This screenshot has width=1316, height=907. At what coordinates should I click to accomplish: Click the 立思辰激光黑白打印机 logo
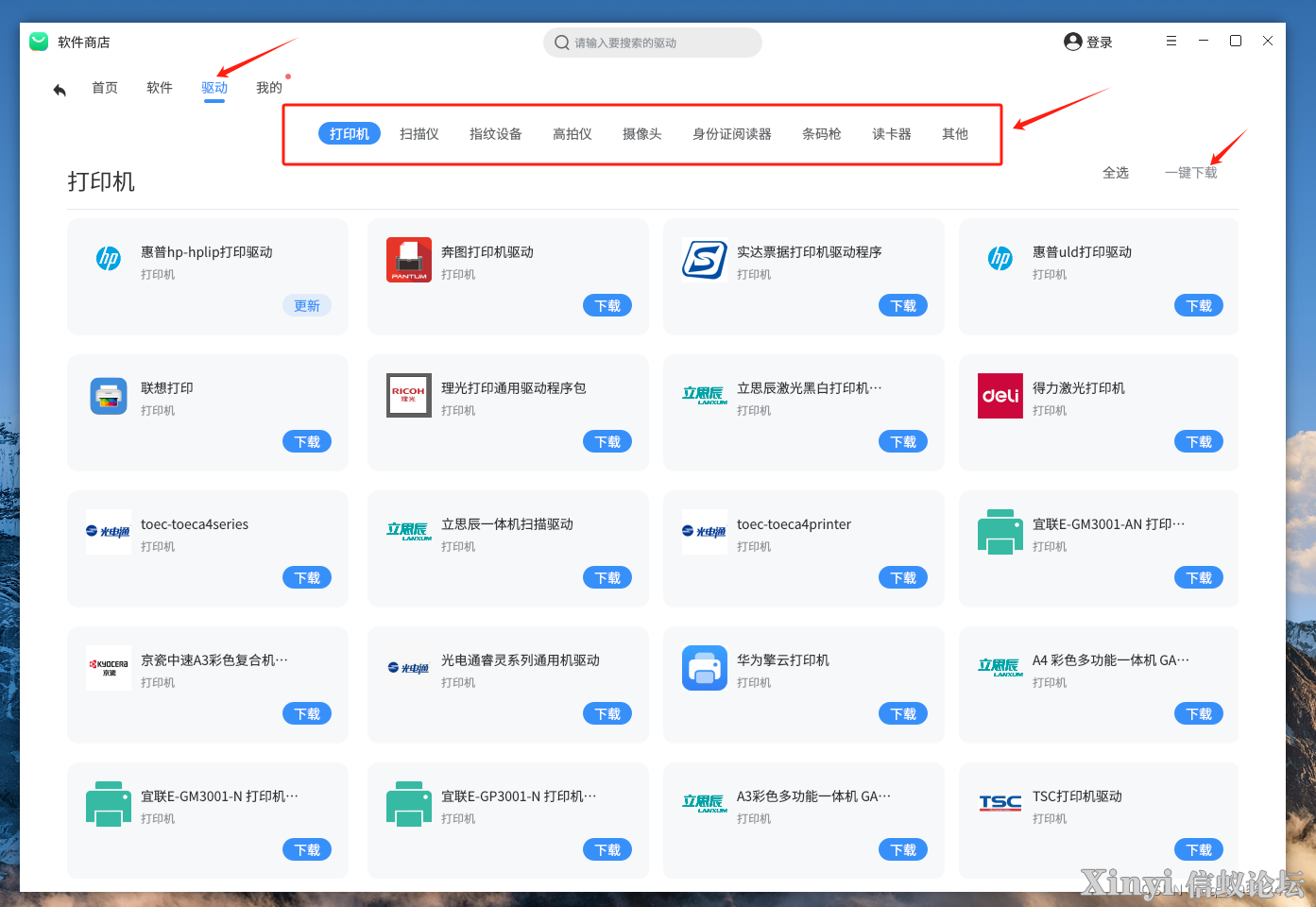click(705, 395)
